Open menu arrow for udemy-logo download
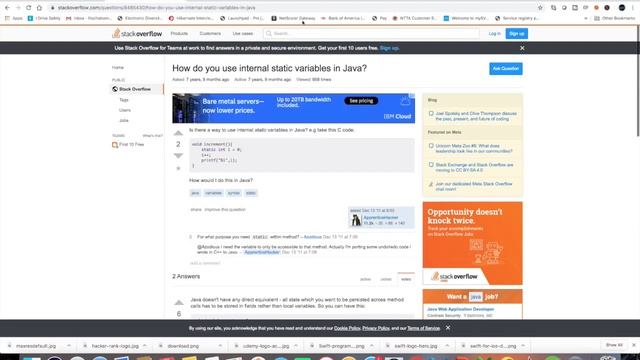Image resolution: width=640 pixels, height=360 pixels. point(296,346)
